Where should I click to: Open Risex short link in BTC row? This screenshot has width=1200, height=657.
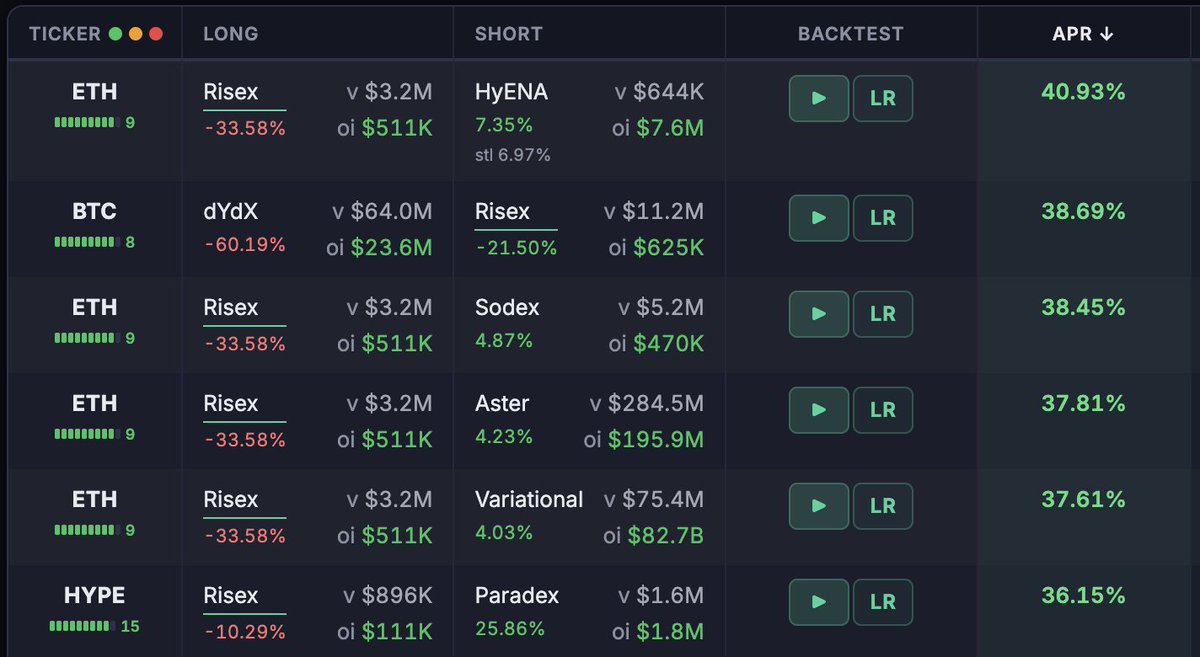click(x=503, y=212)
